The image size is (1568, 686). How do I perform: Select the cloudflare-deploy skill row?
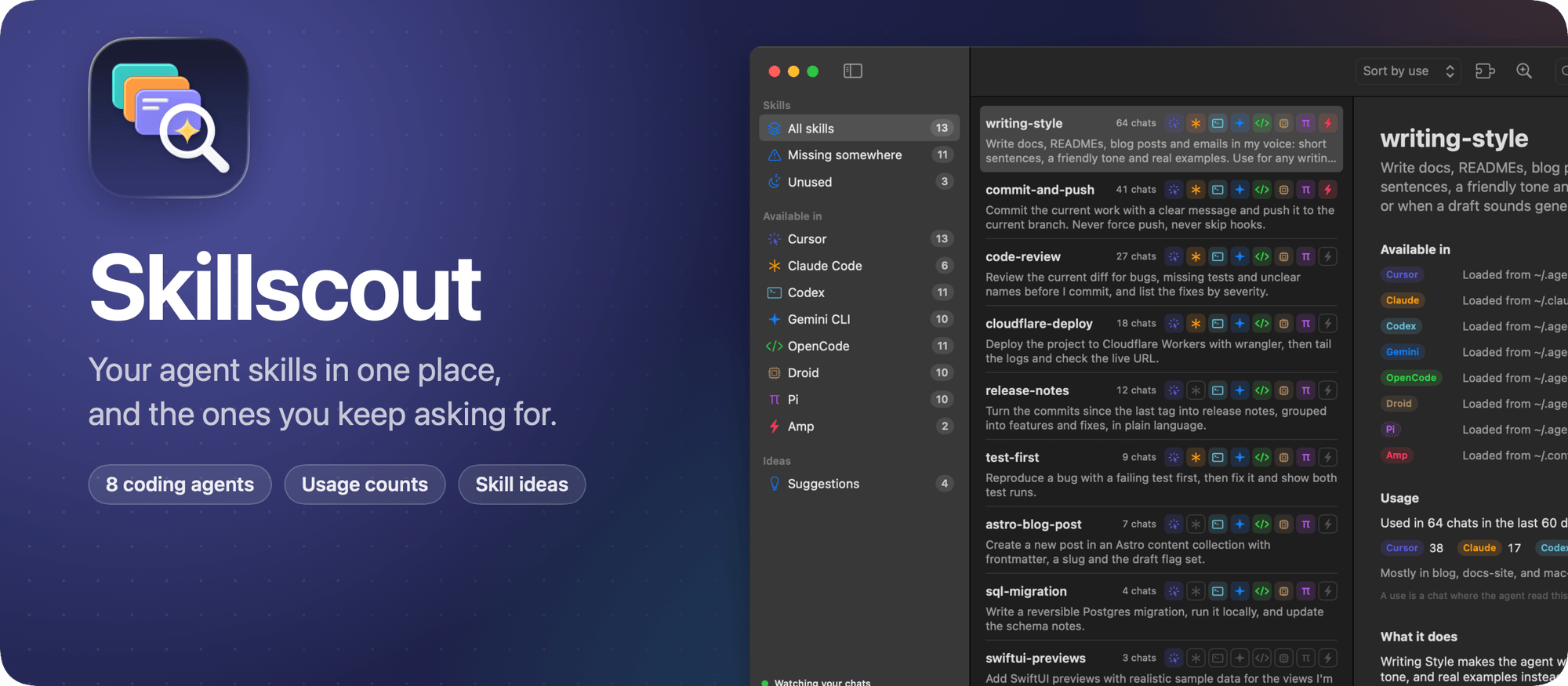point(1161,339)
